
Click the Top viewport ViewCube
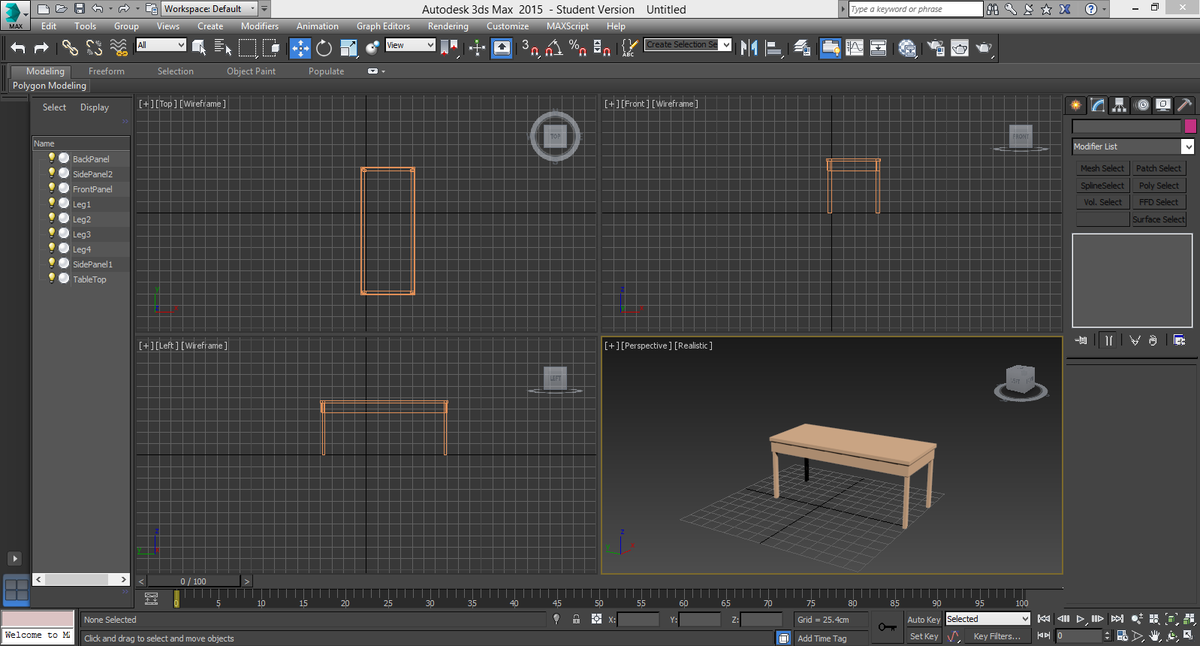555,137
